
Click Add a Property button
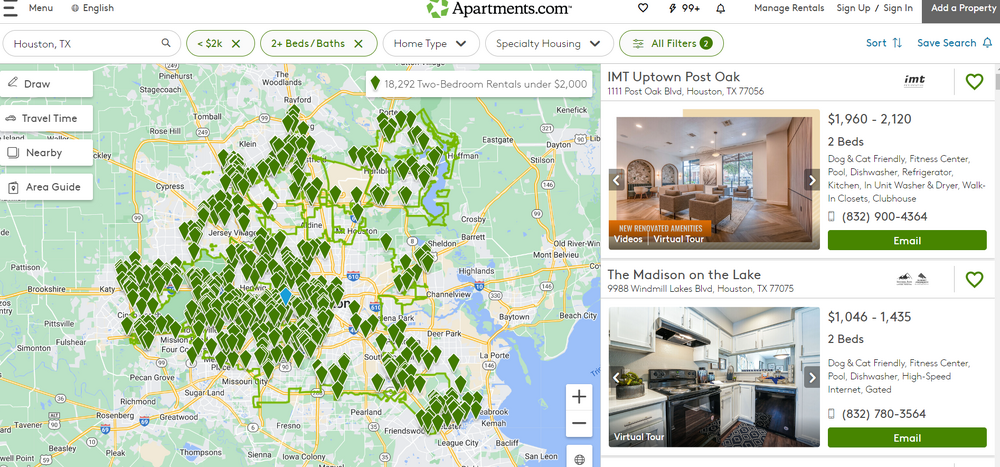click(963, 8)
